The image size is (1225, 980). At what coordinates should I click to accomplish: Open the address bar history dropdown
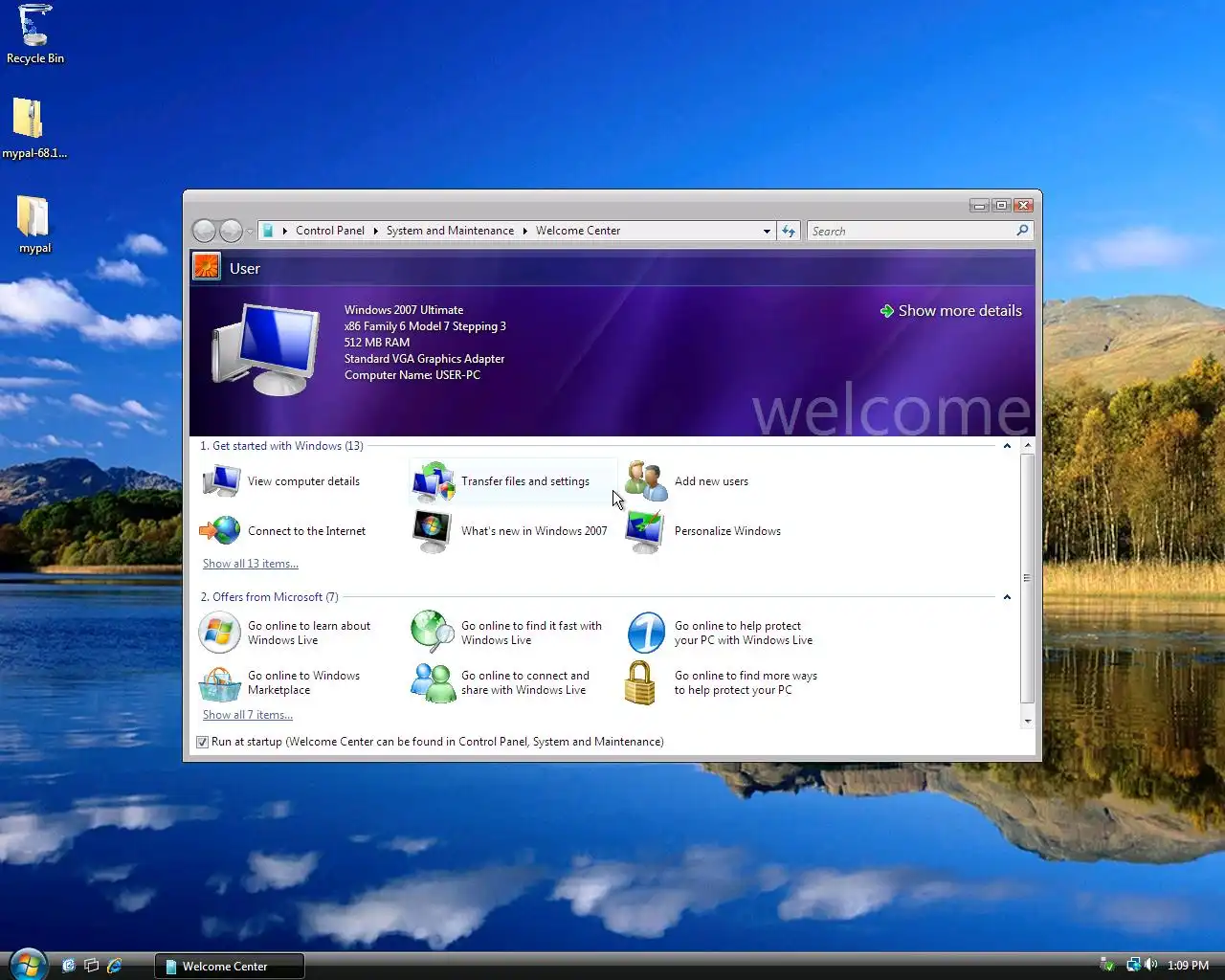[x=767, y=231]
